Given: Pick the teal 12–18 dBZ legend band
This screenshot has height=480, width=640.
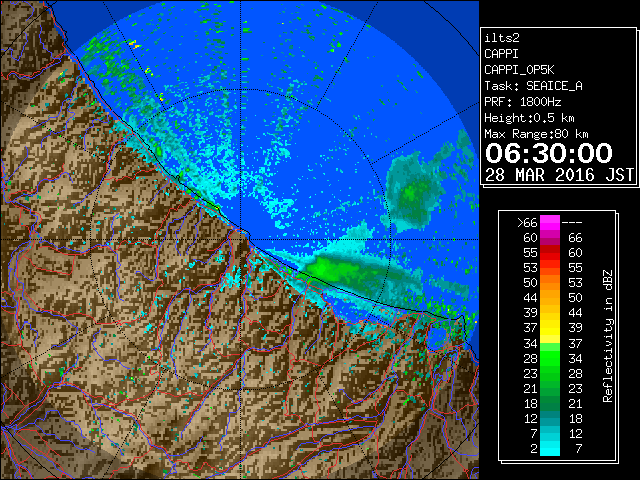Looking at the screenshot, I should 550,418.
